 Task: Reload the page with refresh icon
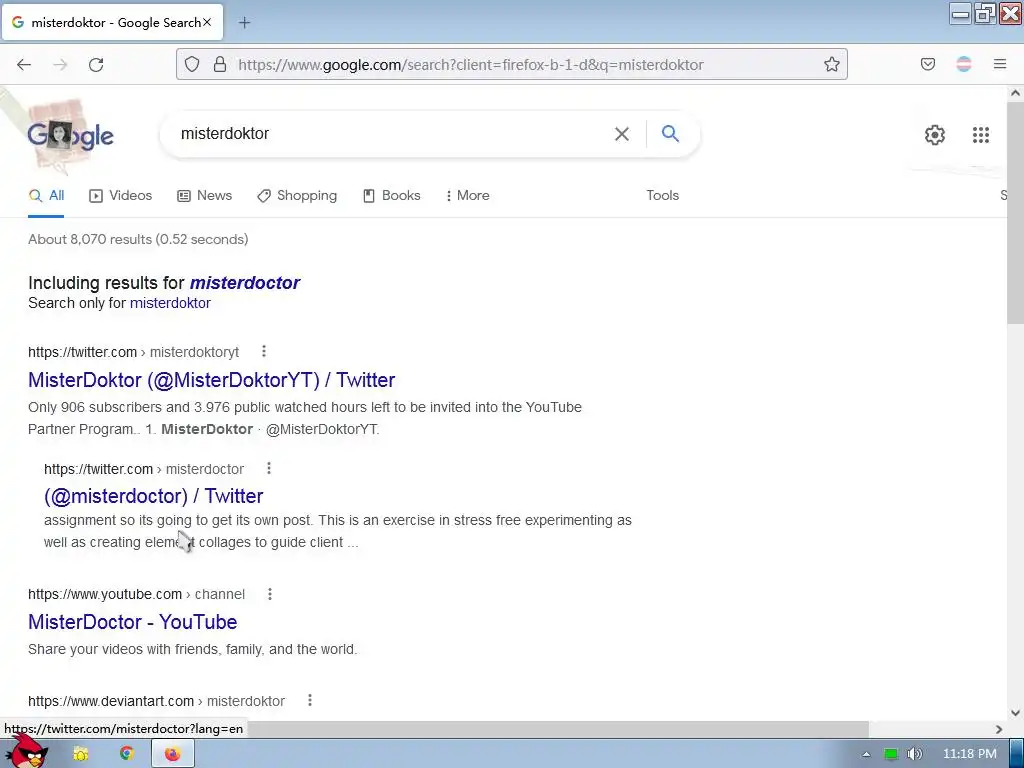click(x=96, y=65)
